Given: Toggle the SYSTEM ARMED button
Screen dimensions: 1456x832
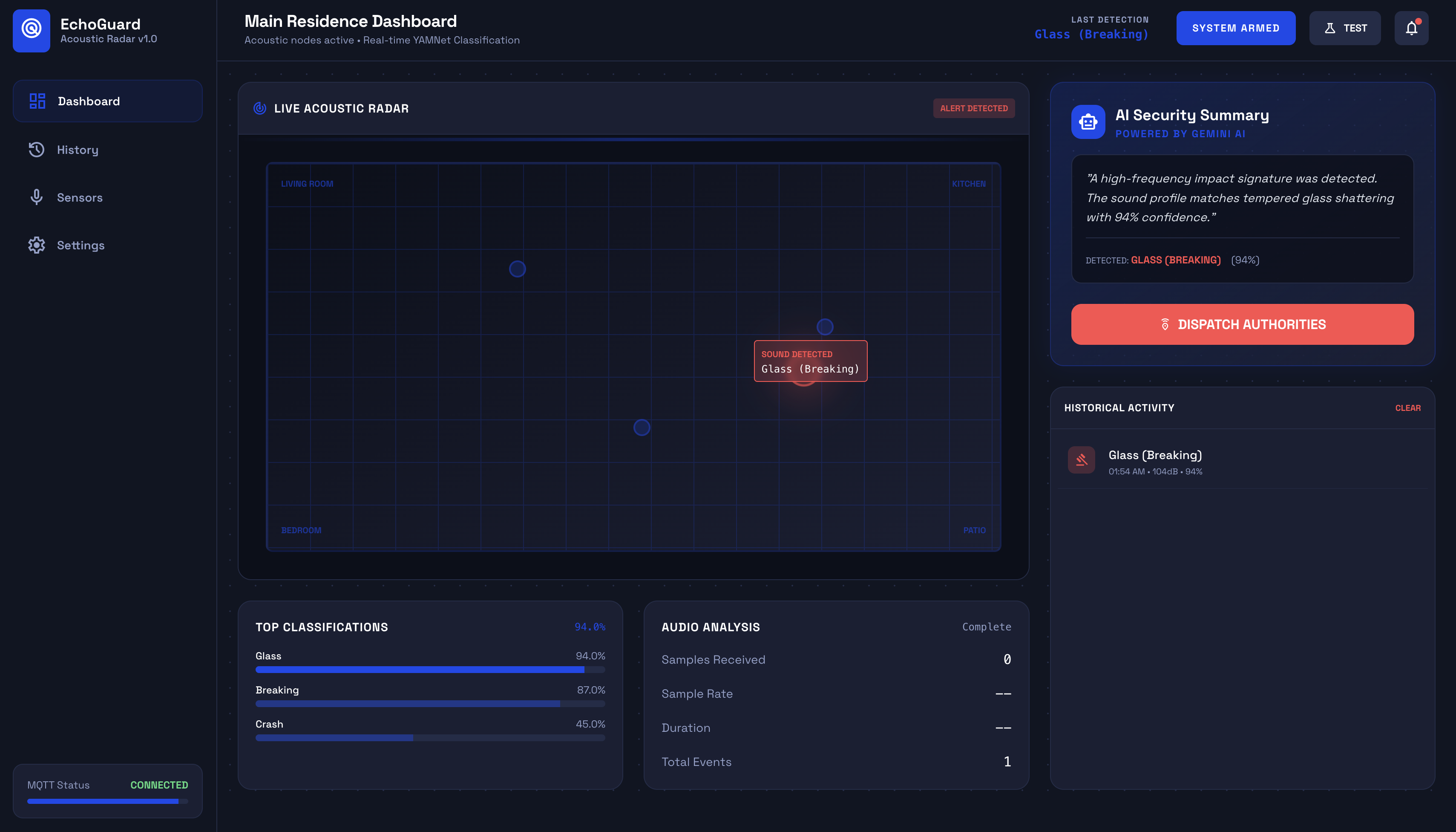Looking at the screenshot, I should pos(1236,28).
